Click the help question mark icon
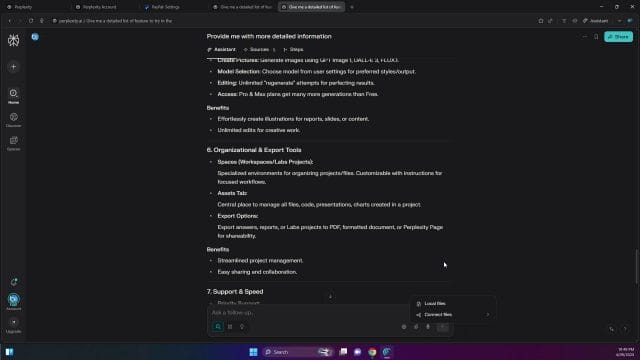 (x=625, y=329)
